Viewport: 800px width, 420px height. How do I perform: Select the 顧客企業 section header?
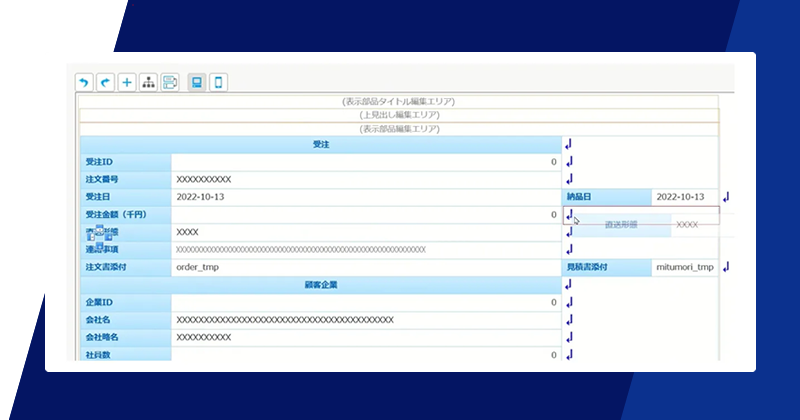(x=321, y=285)
